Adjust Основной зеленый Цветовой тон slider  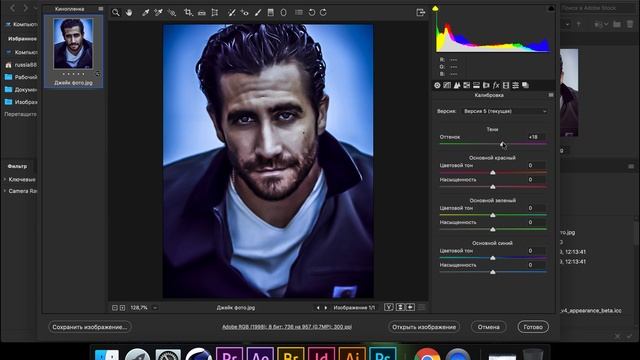(x=493, y=215)
